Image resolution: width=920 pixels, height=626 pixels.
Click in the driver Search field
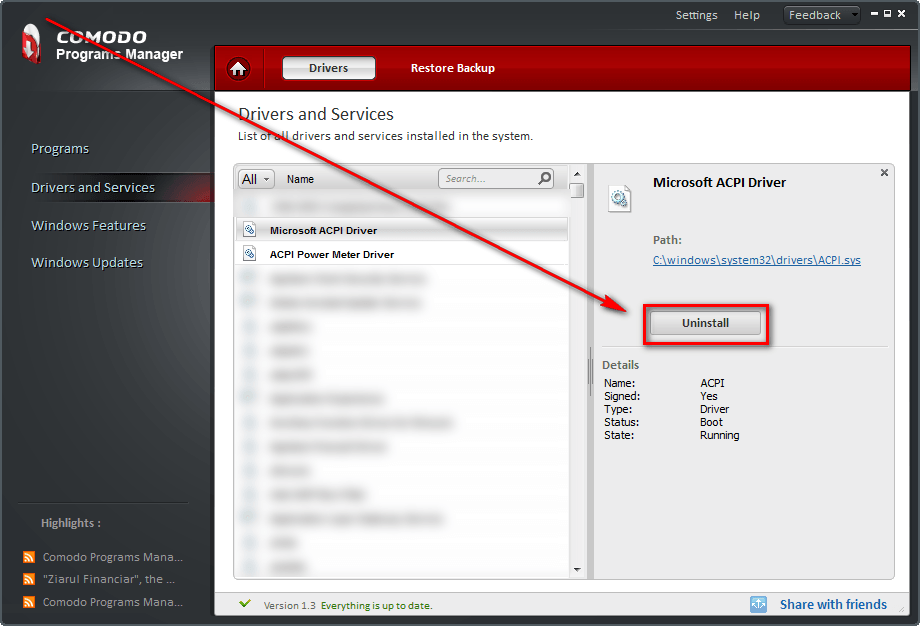[488, 179]
